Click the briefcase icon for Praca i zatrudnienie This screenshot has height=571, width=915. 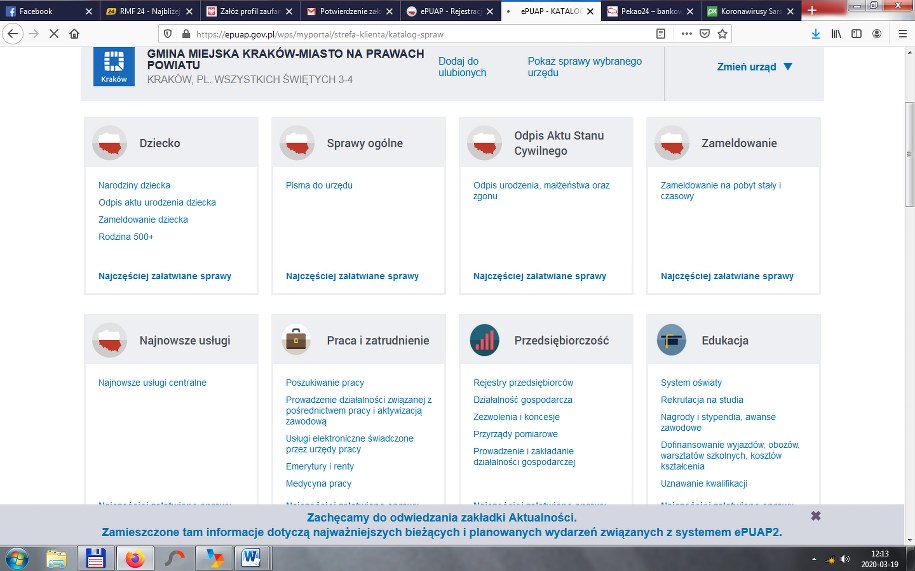click(x=296, y=340)
